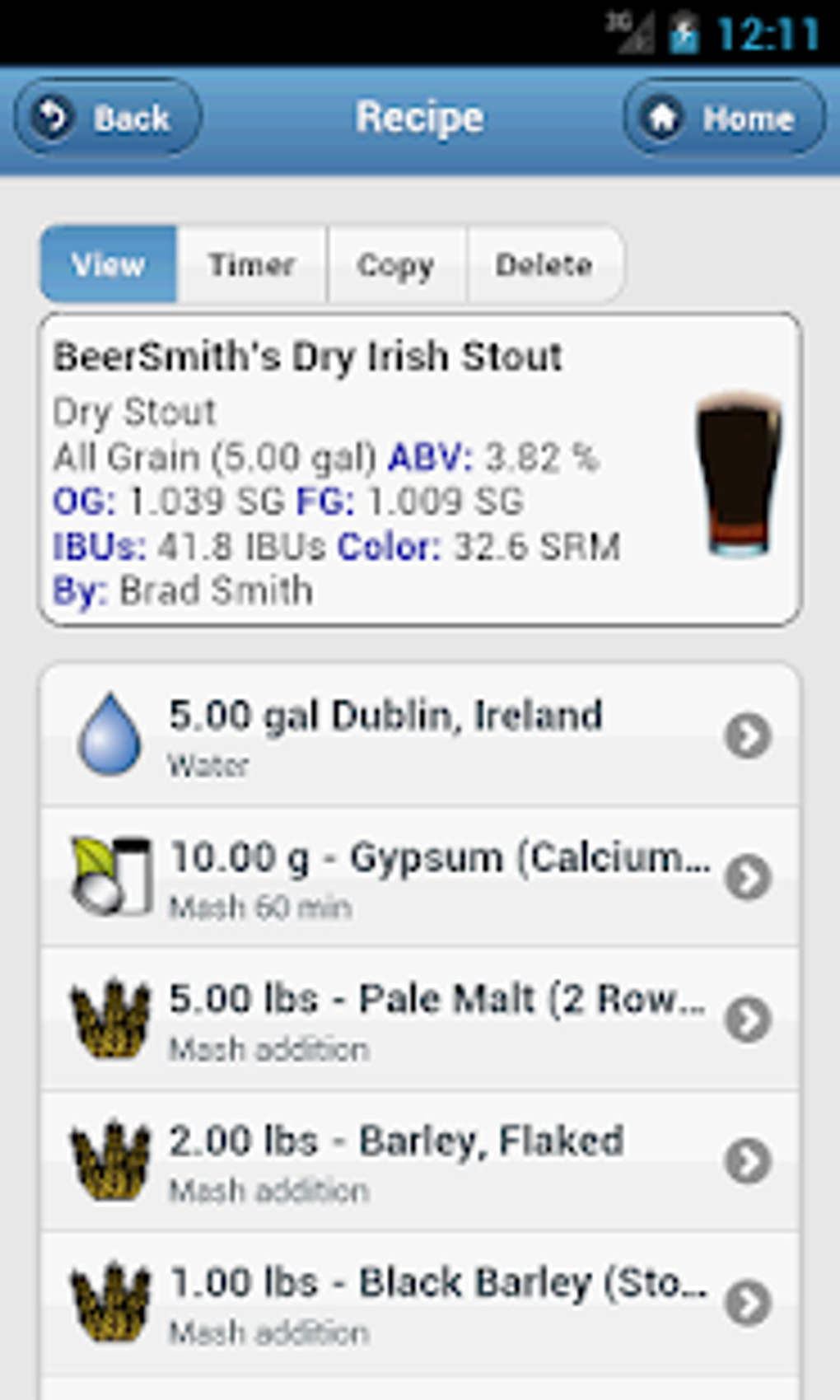The height and width of the screenshot is (1400, 840).
Task: Expand Black Barley entry chevron
Action: (748, 1303)
